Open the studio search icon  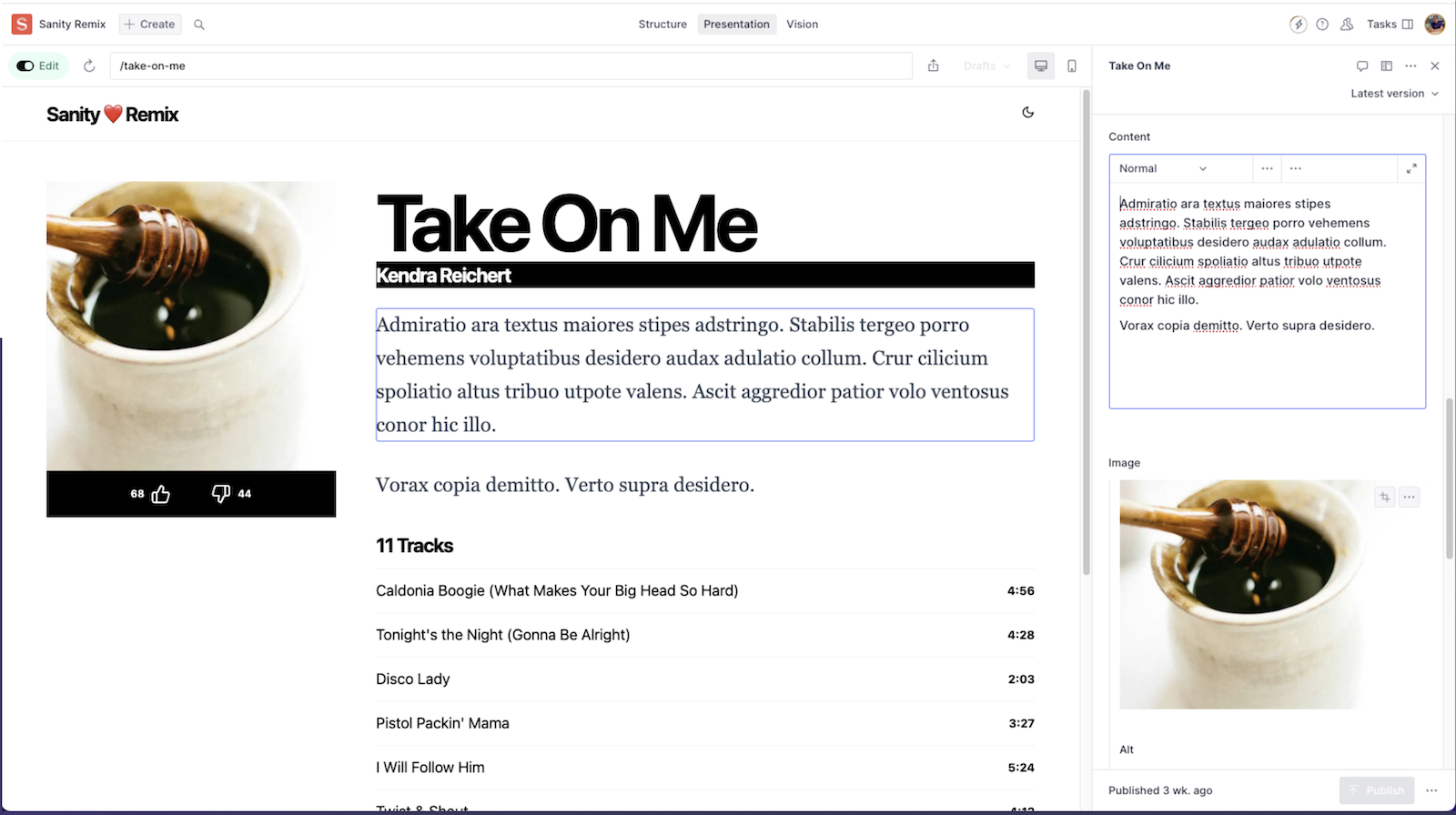click(x=199, y=25)
